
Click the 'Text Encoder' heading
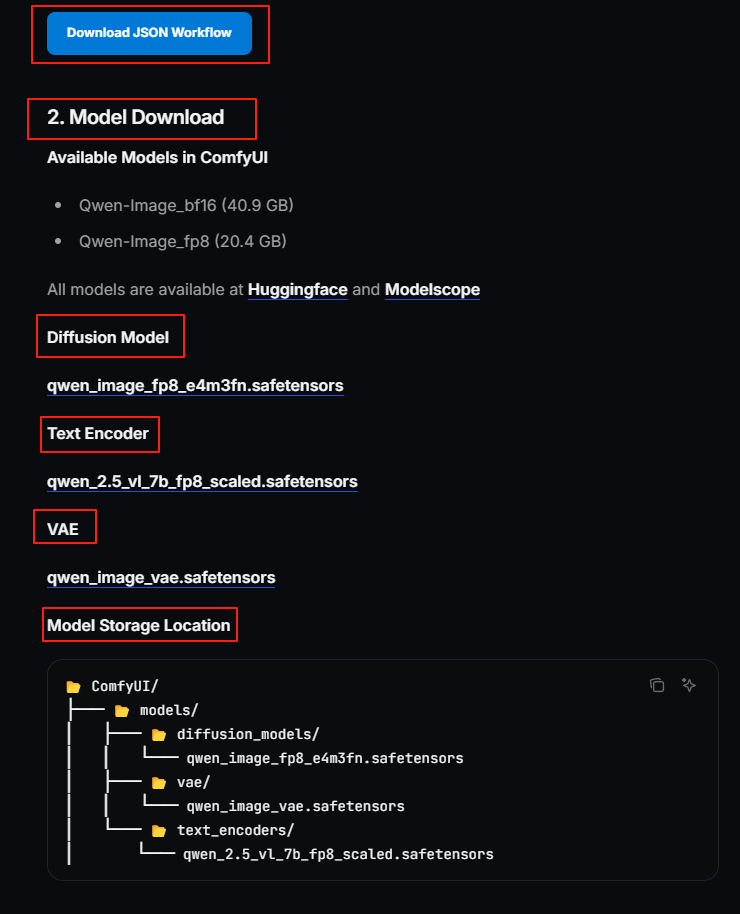click(x=98, y=434)
